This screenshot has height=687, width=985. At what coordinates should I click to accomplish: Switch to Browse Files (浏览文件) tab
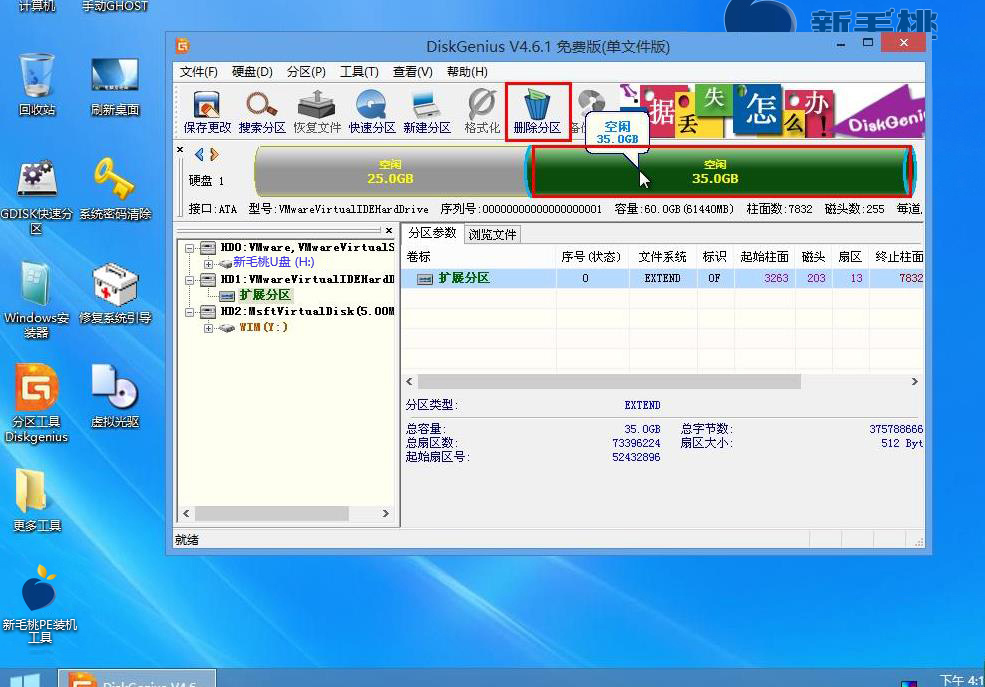coord(492,234)
